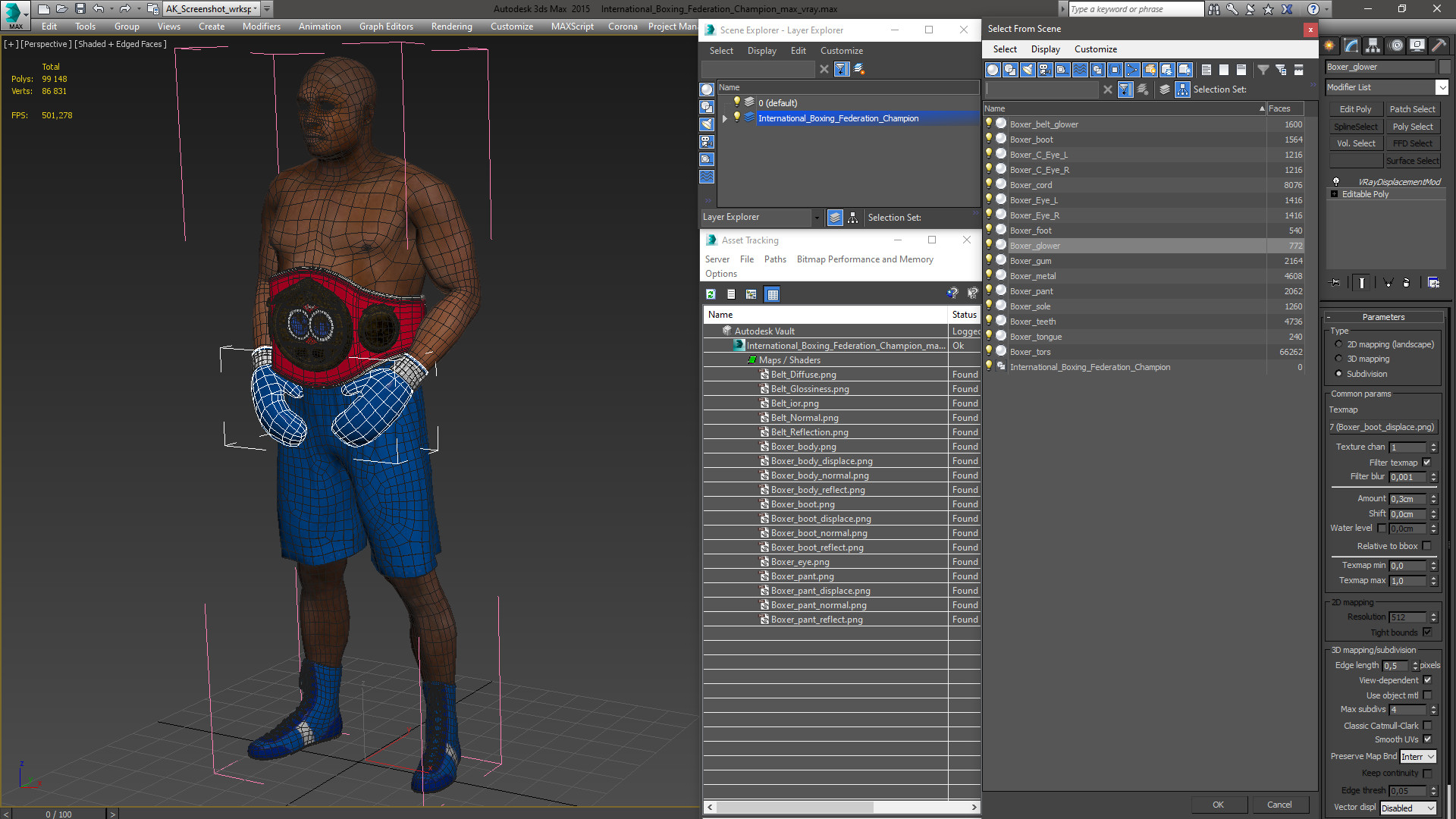Toggle Filter texmap checkbox
This screenshot has width=1456, height=819.
click(1426, 463)
